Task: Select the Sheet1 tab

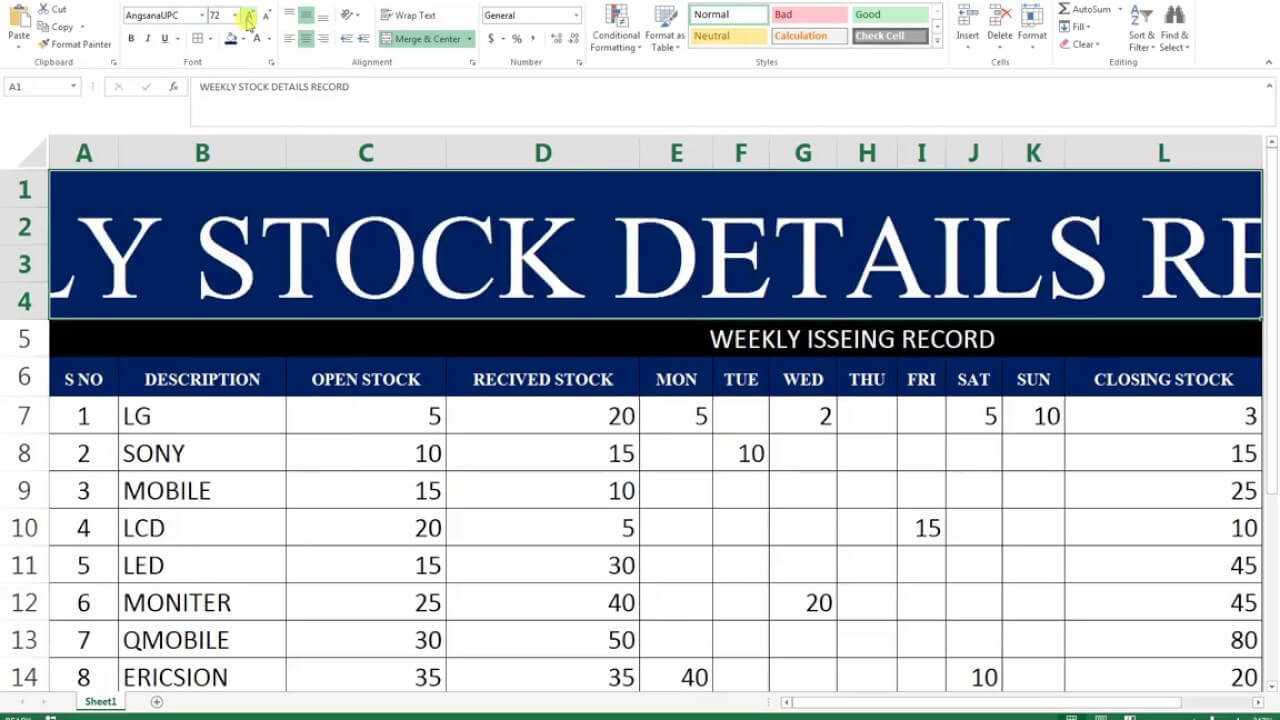Action: 100,702
